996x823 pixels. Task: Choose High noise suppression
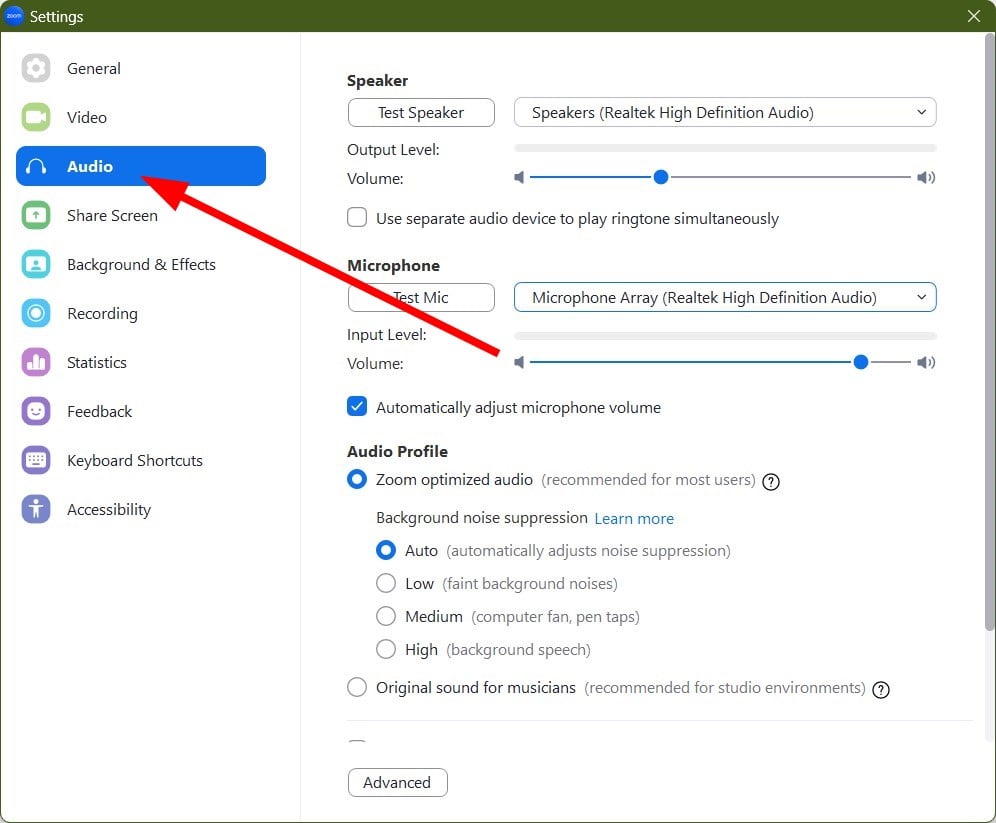386,649
